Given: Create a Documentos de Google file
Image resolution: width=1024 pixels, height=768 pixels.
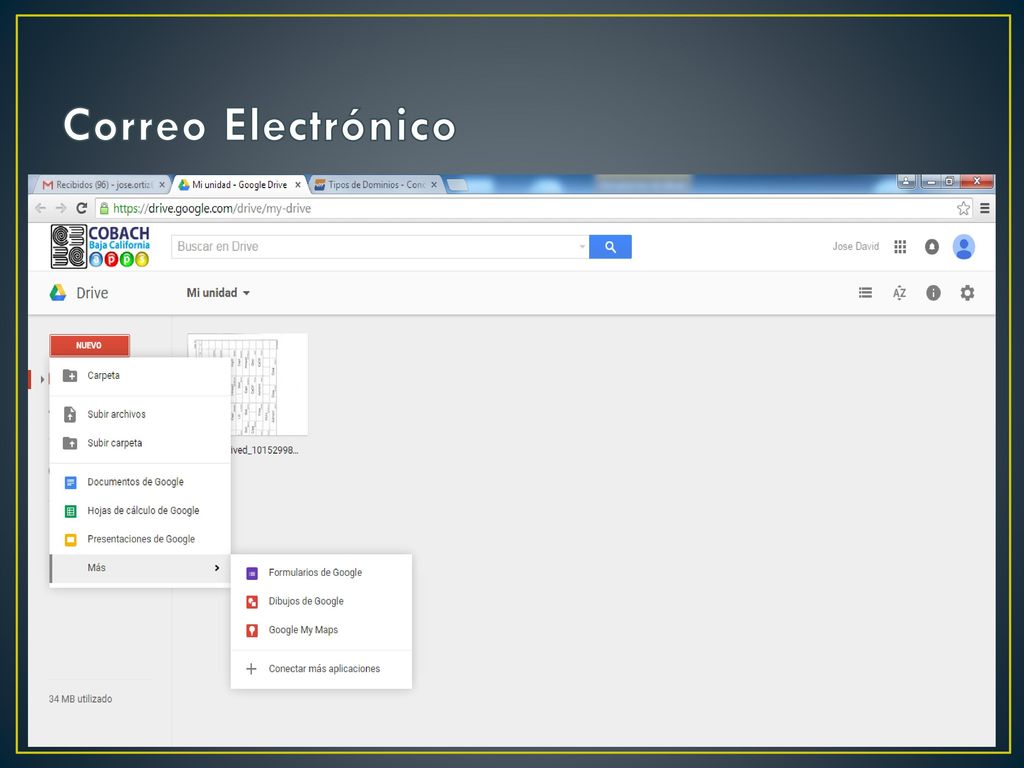Looking at the screenshot, I should pyautogui.click(x=140, y=482).
